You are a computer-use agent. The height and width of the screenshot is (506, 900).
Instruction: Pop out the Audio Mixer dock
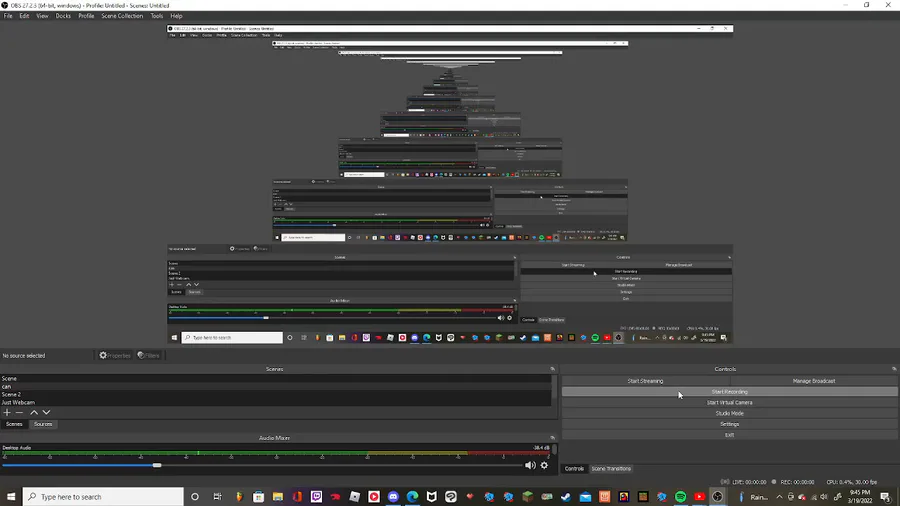pyautogui.click(x=552, y=438)
